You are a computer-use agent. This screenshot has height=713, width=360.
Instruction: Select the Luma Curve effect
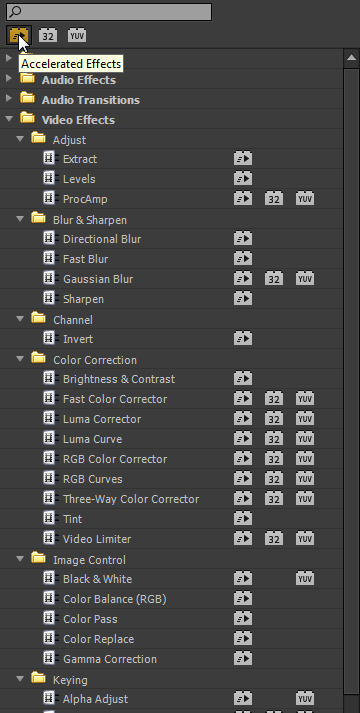93,439
